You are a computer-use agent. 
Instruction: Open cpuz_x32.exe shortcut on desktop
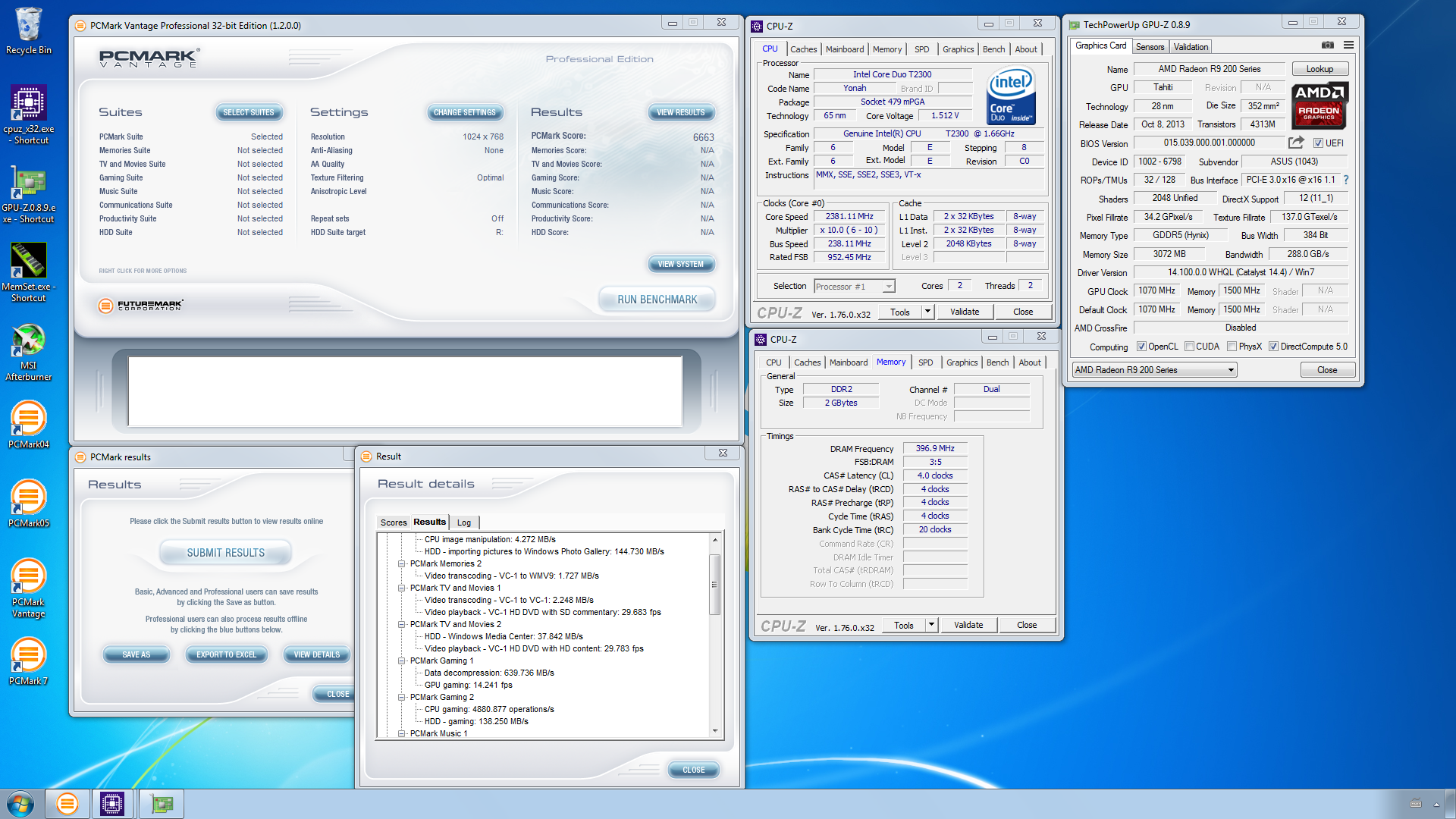coord(29,115)
